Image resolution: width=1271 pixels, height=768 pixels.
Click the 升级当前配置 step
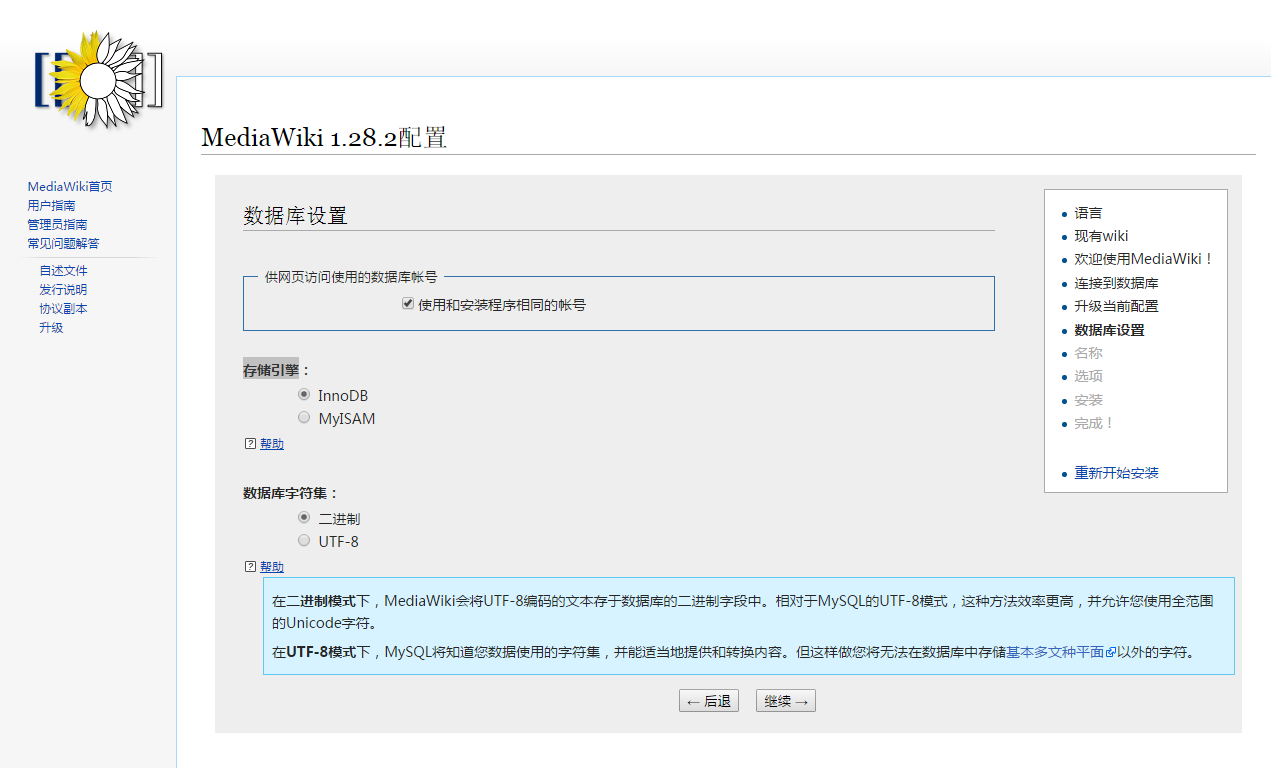pyautogui.click(x=1116, y=306)
